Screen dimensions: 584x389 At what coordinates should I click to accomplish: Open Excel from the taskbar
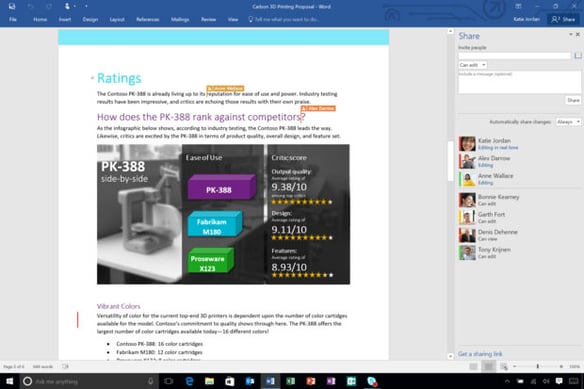pyautogui.click(x=290, y=381)
